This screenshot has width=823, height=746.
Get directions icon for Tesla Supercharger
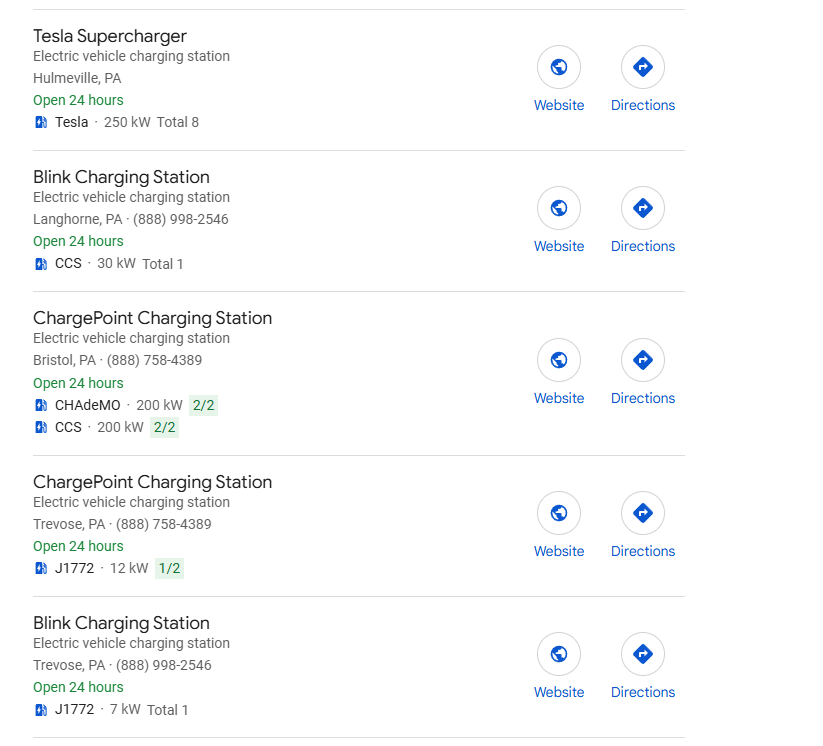tap(642, 67)
